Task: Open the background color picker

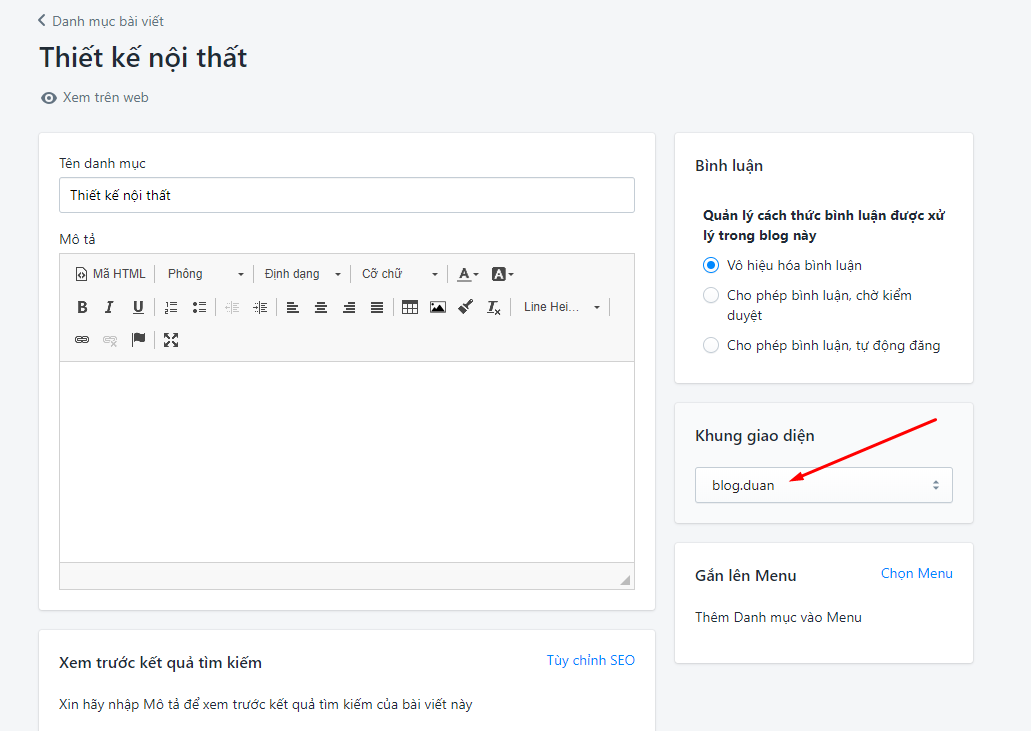Action: (502, 274)
